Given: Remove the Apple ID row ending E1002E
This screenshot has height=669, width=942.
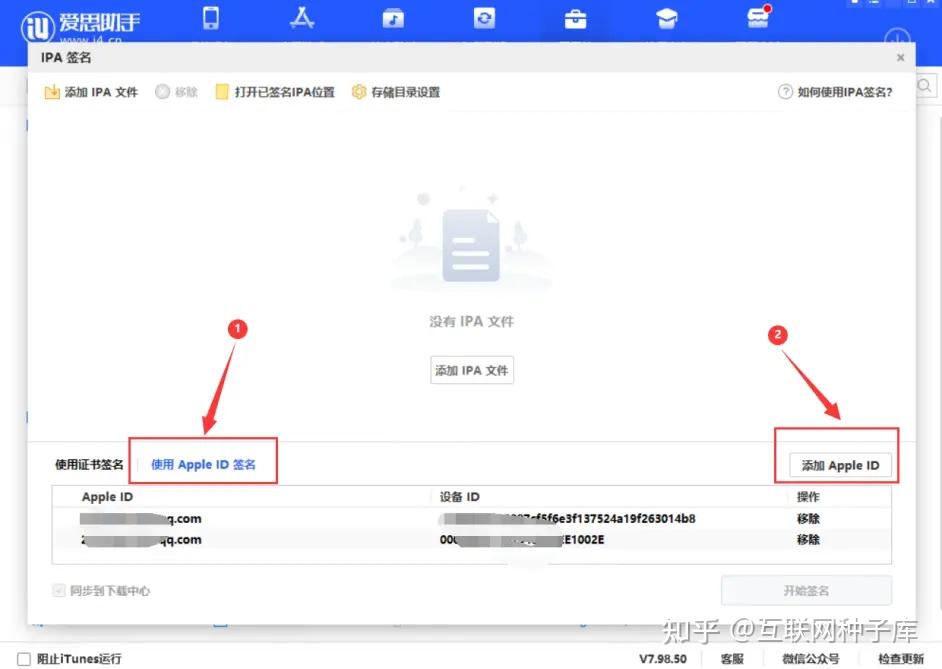Looking at the screenshot, I should pos(808,539).
